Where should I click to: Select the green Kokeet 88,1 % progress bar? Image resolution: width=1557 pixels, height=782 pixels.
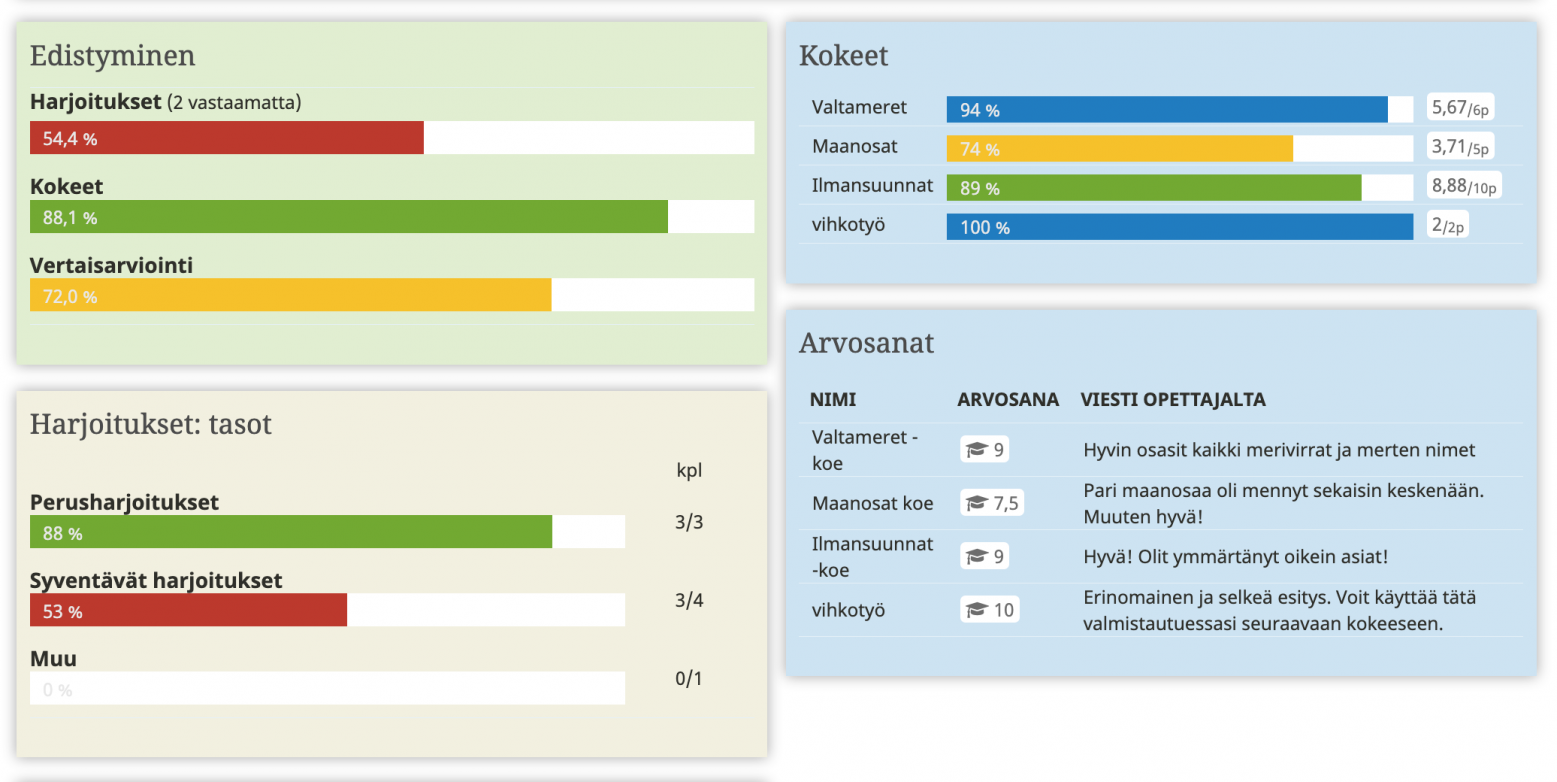tap(348, 217)
